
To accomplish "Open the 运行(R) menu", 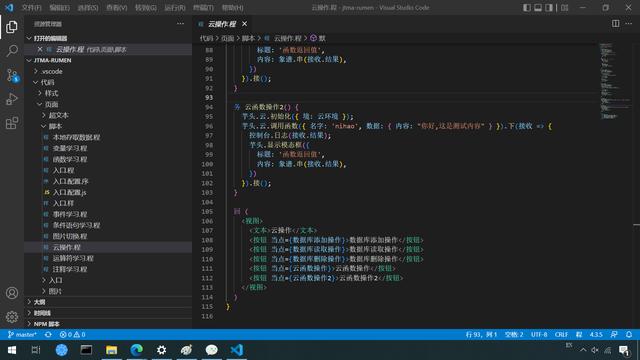I will point(175,8).
